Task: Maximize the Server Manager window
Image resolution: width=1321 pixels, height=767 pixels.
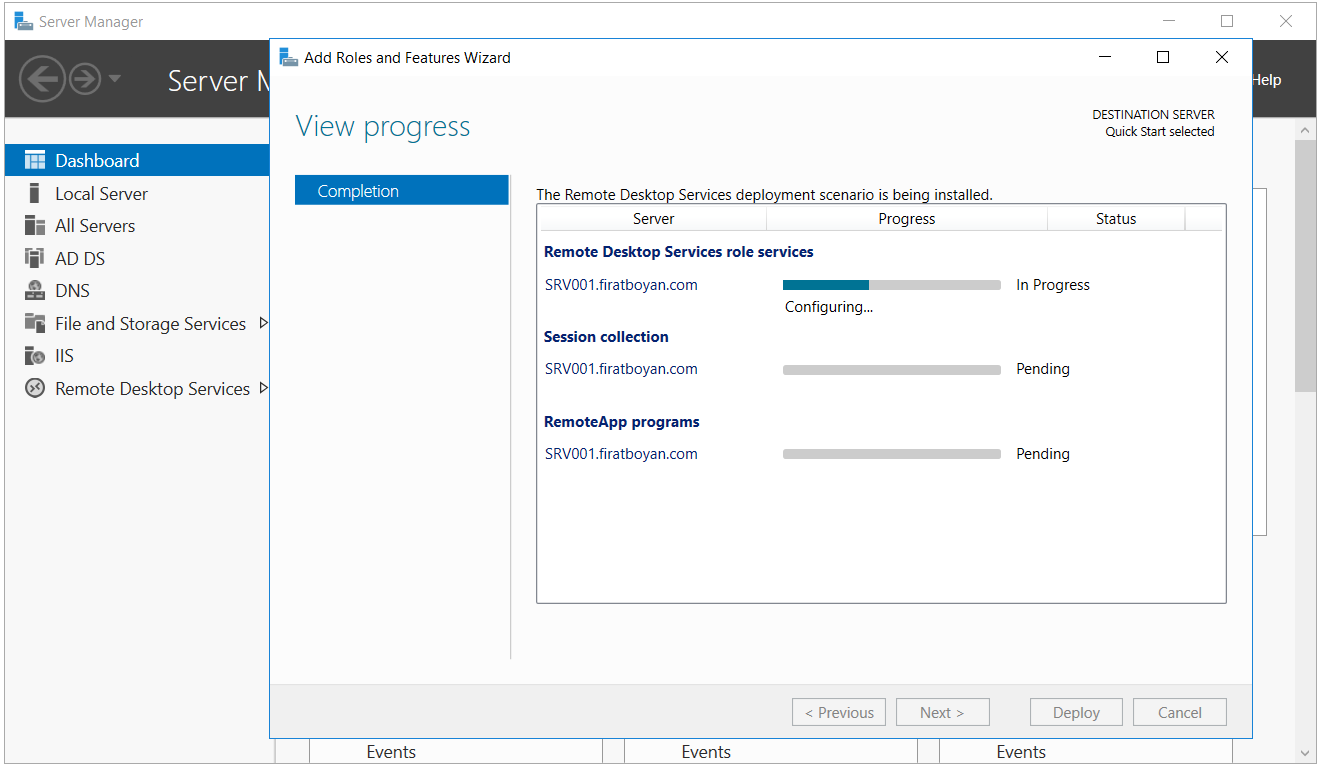Action: [x=1227, y=21]
